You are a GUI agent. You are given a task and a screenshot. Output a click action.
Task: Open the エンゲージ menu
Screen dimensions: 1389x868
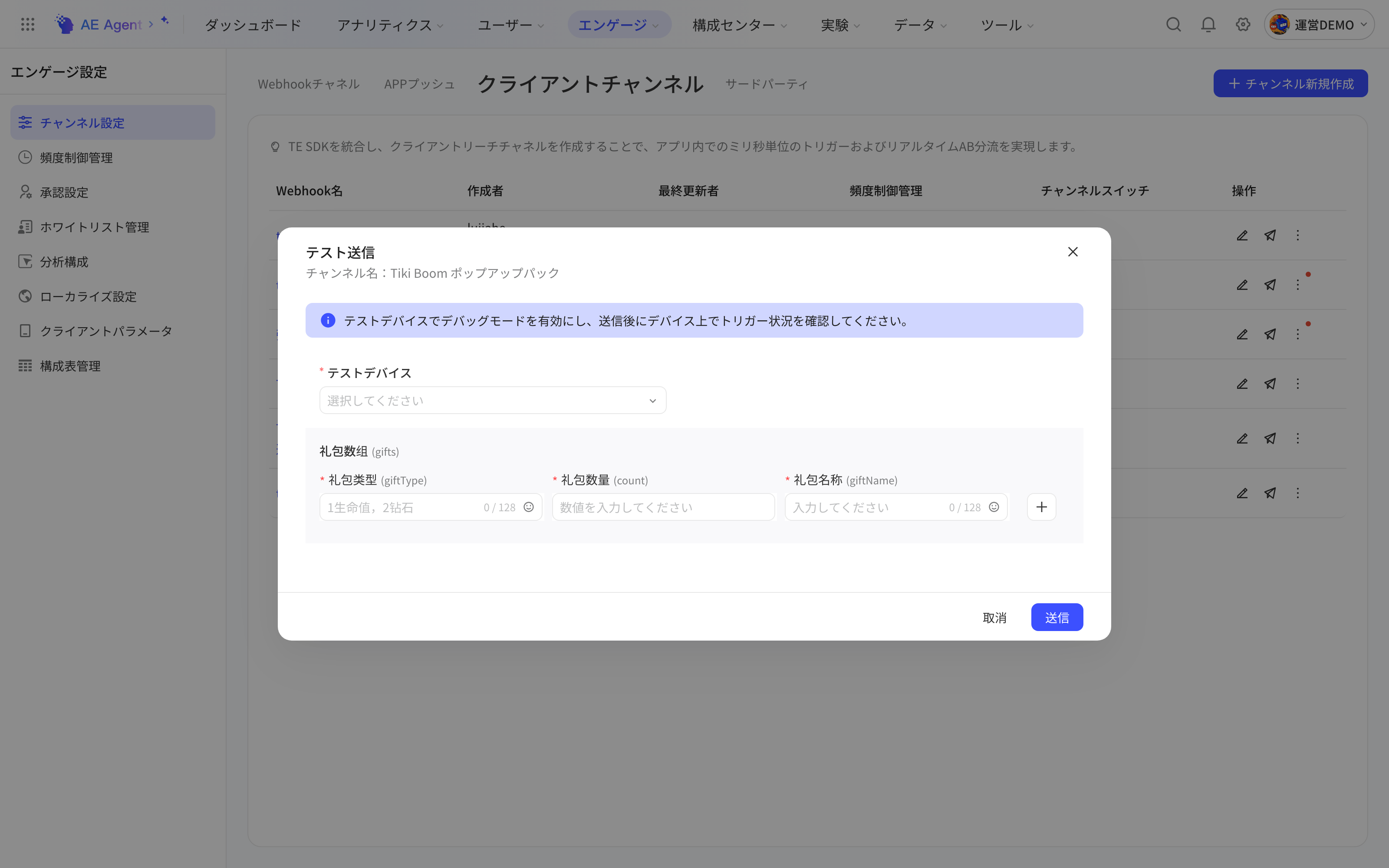pos(619,25)
